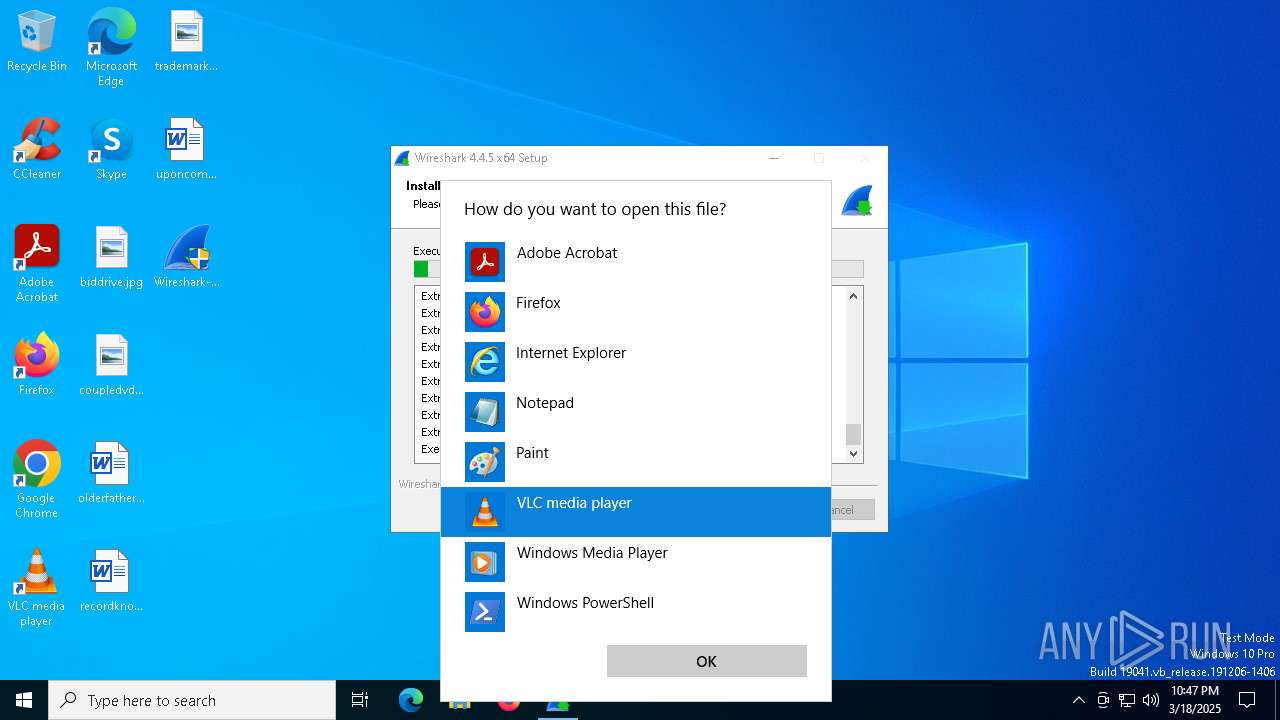This screenshot has height=720, width=1280.
Task: Open the Skype desktop shortcut
Action: click(111, 149)
